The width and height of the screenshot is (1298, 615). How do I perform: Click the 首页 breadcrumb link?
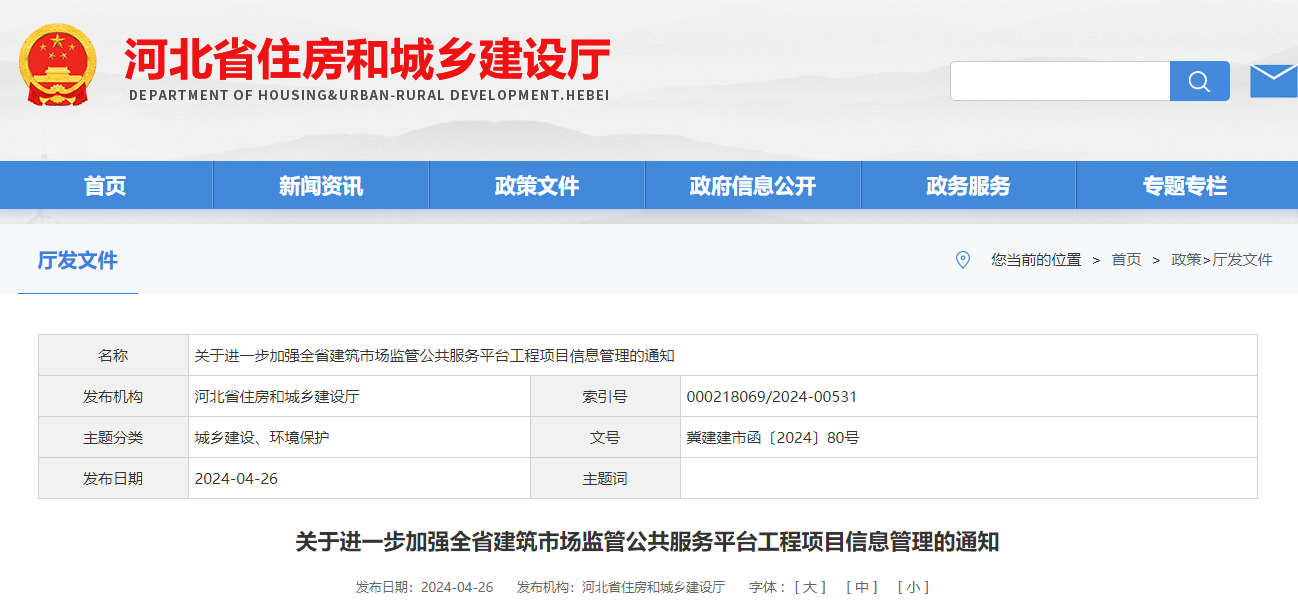pos(1126,259)
